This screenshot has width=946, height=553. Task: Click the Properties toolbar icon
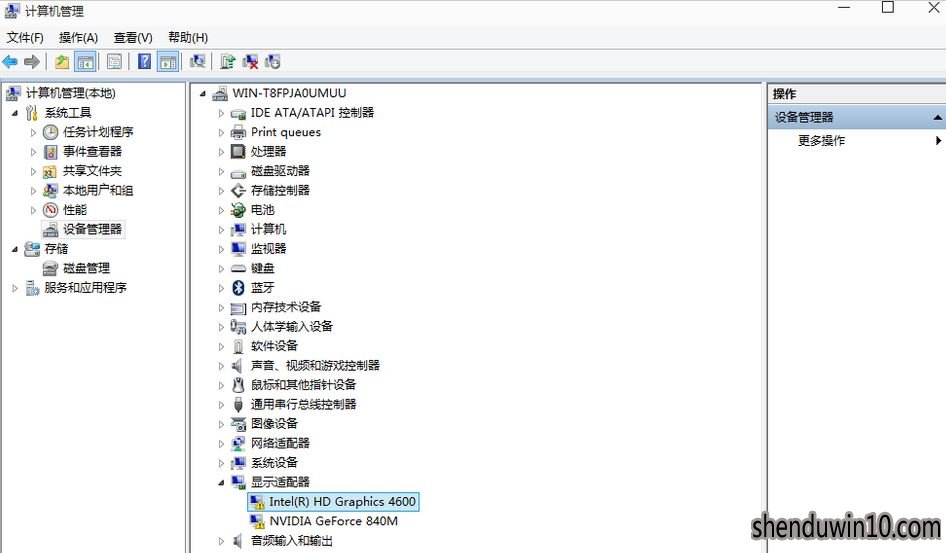[x=114, y=62]
